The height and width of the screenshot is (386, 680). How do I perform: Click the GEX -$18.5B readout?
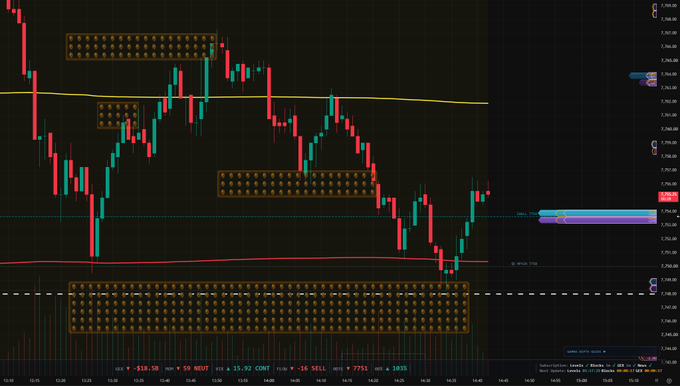click(137, 369)
